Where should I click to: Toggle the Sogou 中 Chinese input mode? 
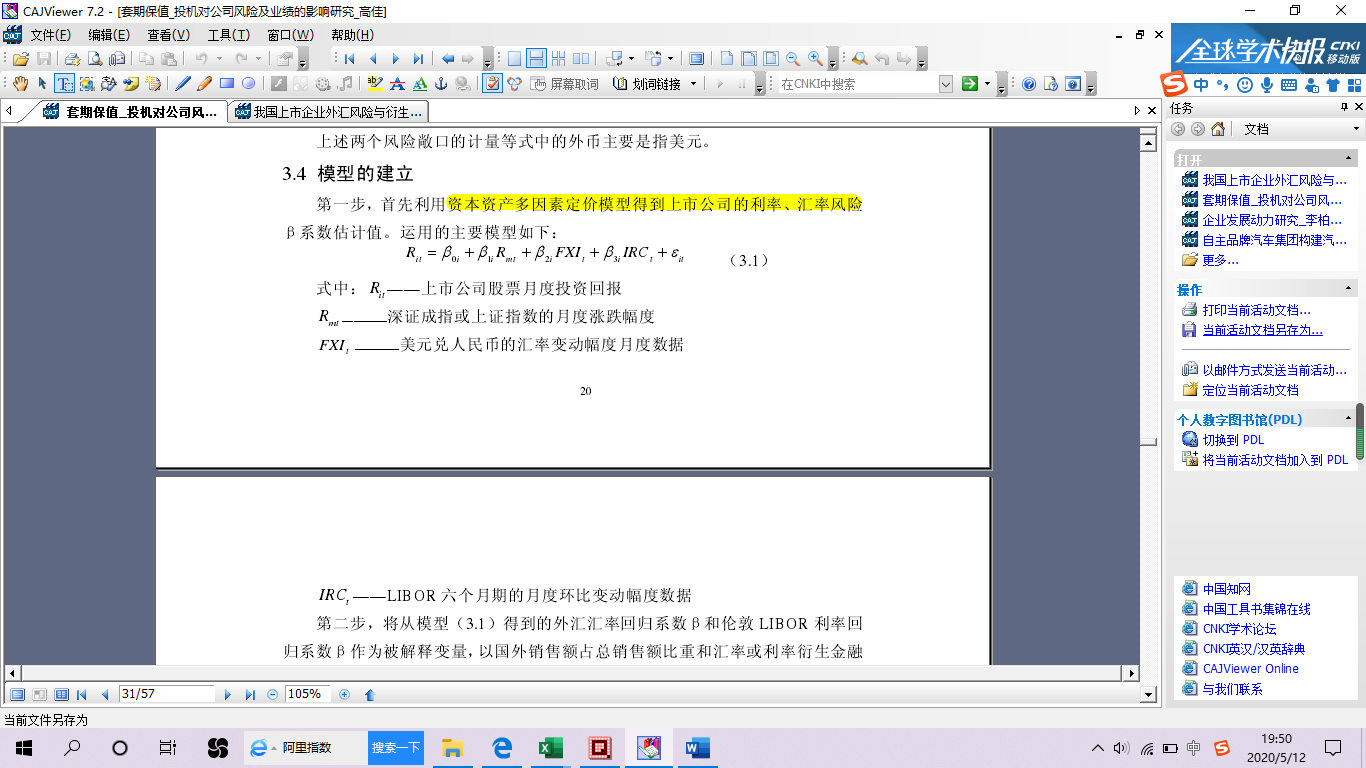(1200, 84)
